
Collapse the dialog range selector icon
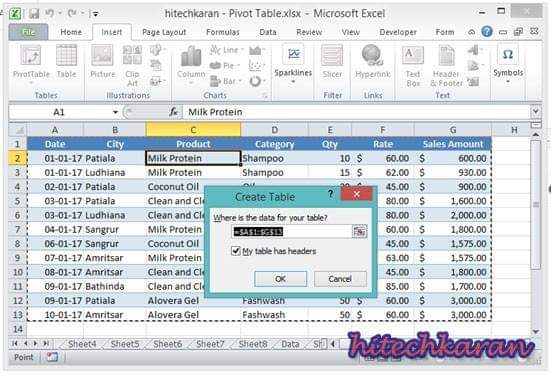click(x=359, y=232)
